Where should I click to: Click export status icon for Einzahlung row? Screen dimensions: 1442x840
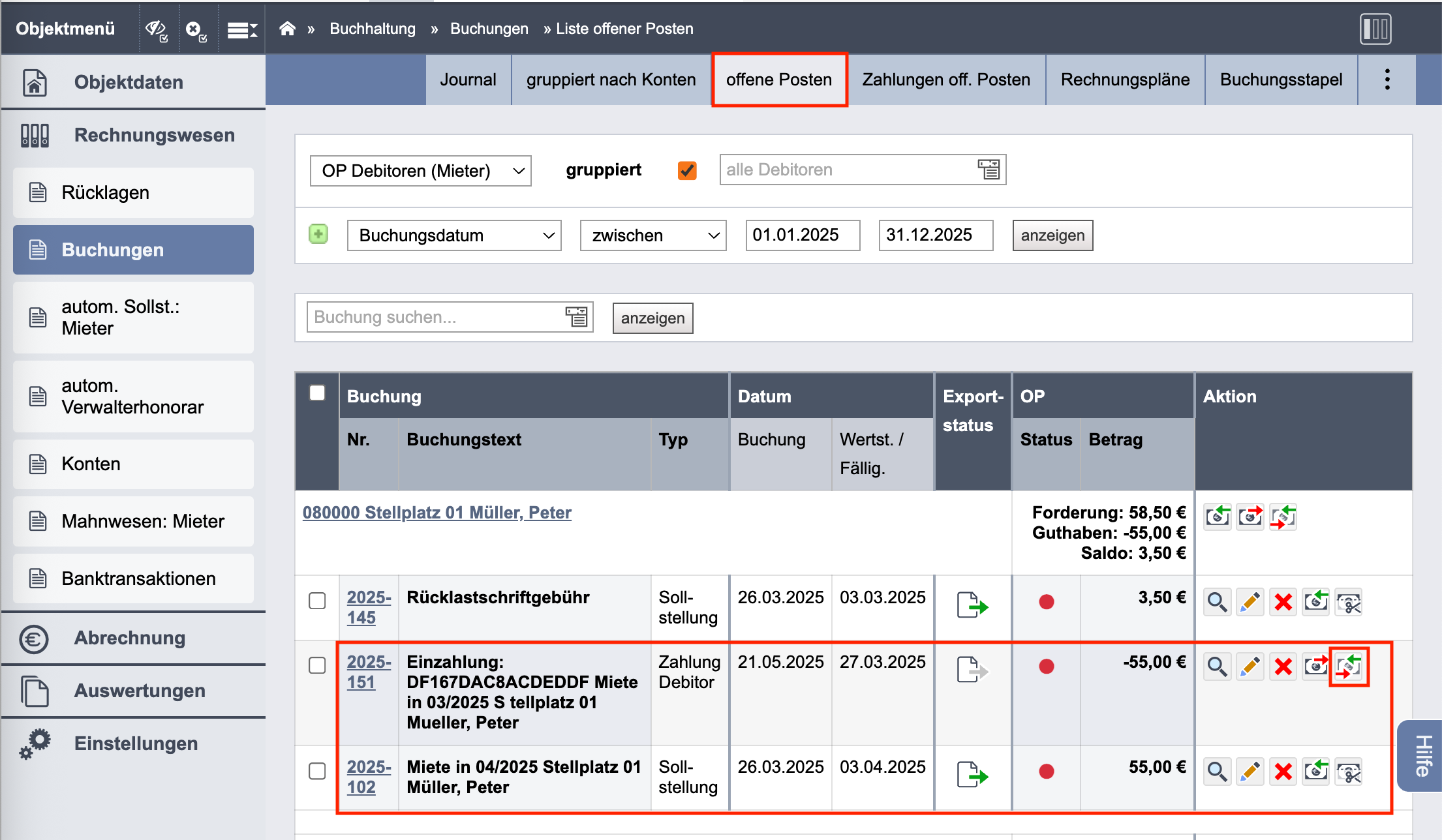point(972,668)
